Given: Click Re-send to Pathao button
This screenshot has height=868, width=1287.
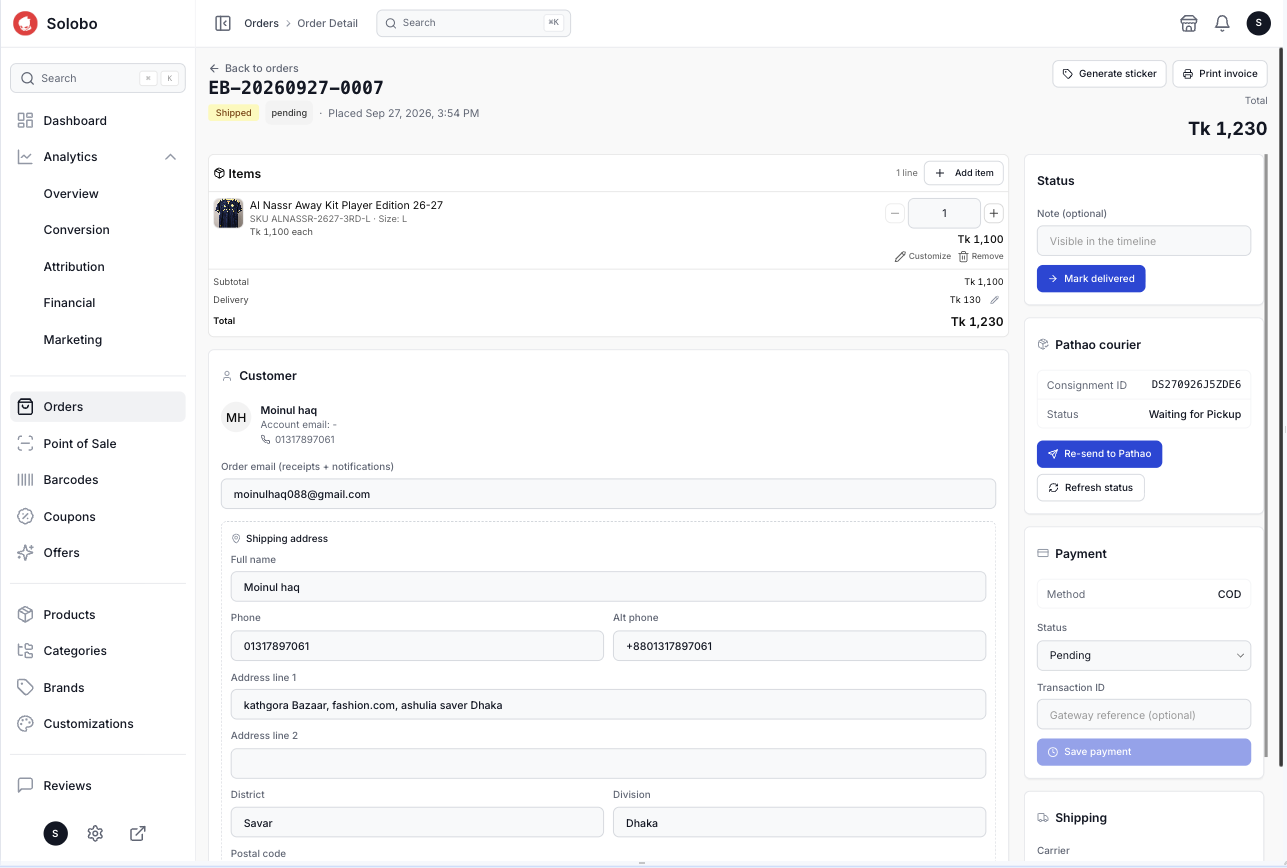Looking at the screenshot, I should pos(1099,454).
